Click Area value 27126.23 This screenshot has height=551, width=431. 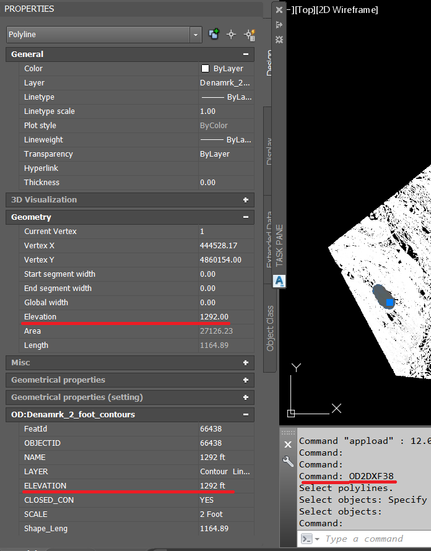(226, 331)
